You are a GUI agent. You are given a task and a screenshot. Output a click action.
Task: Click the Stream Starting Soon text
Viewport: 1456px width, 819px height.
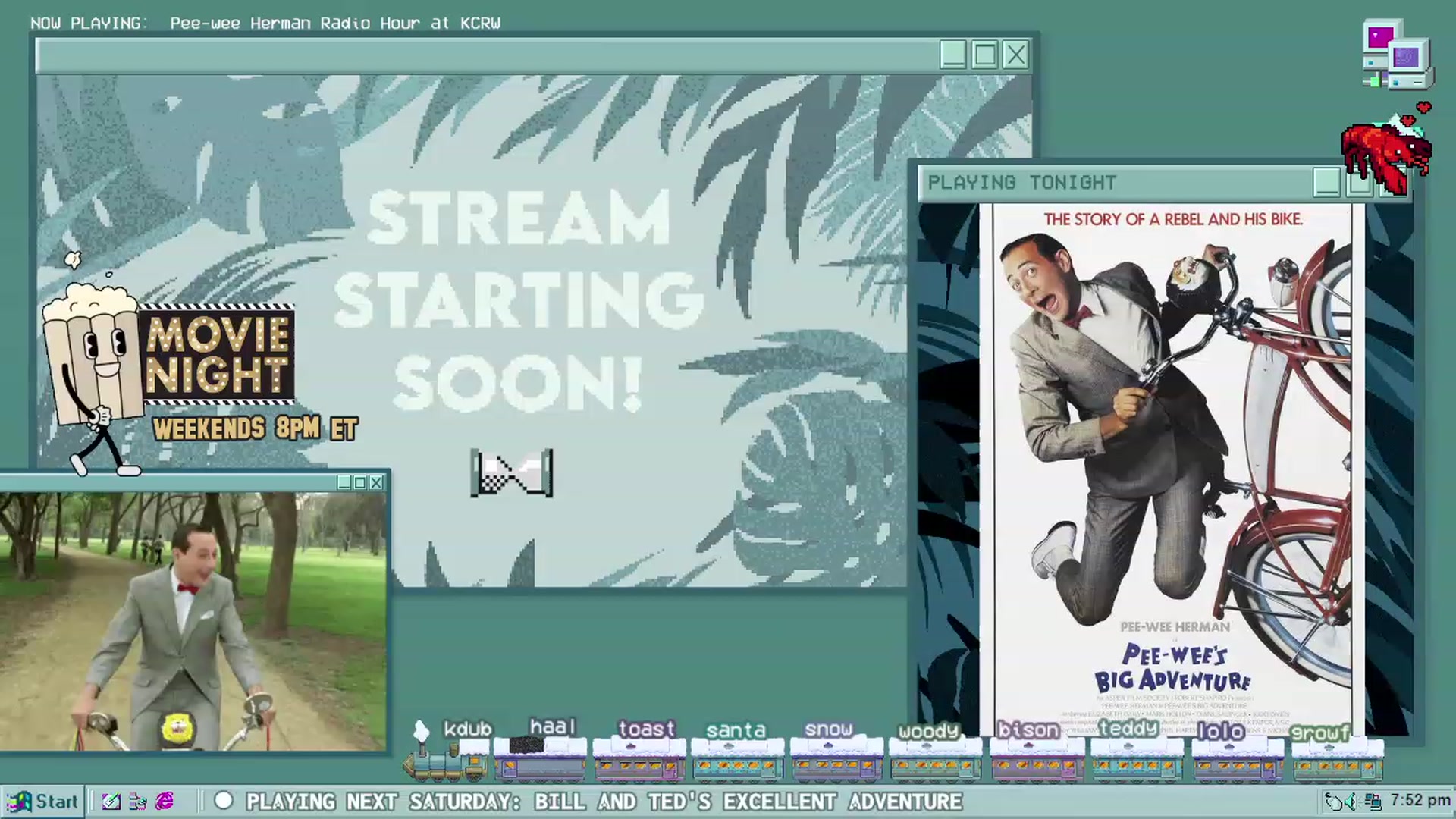pyautogui.click(x=519, y=300)
